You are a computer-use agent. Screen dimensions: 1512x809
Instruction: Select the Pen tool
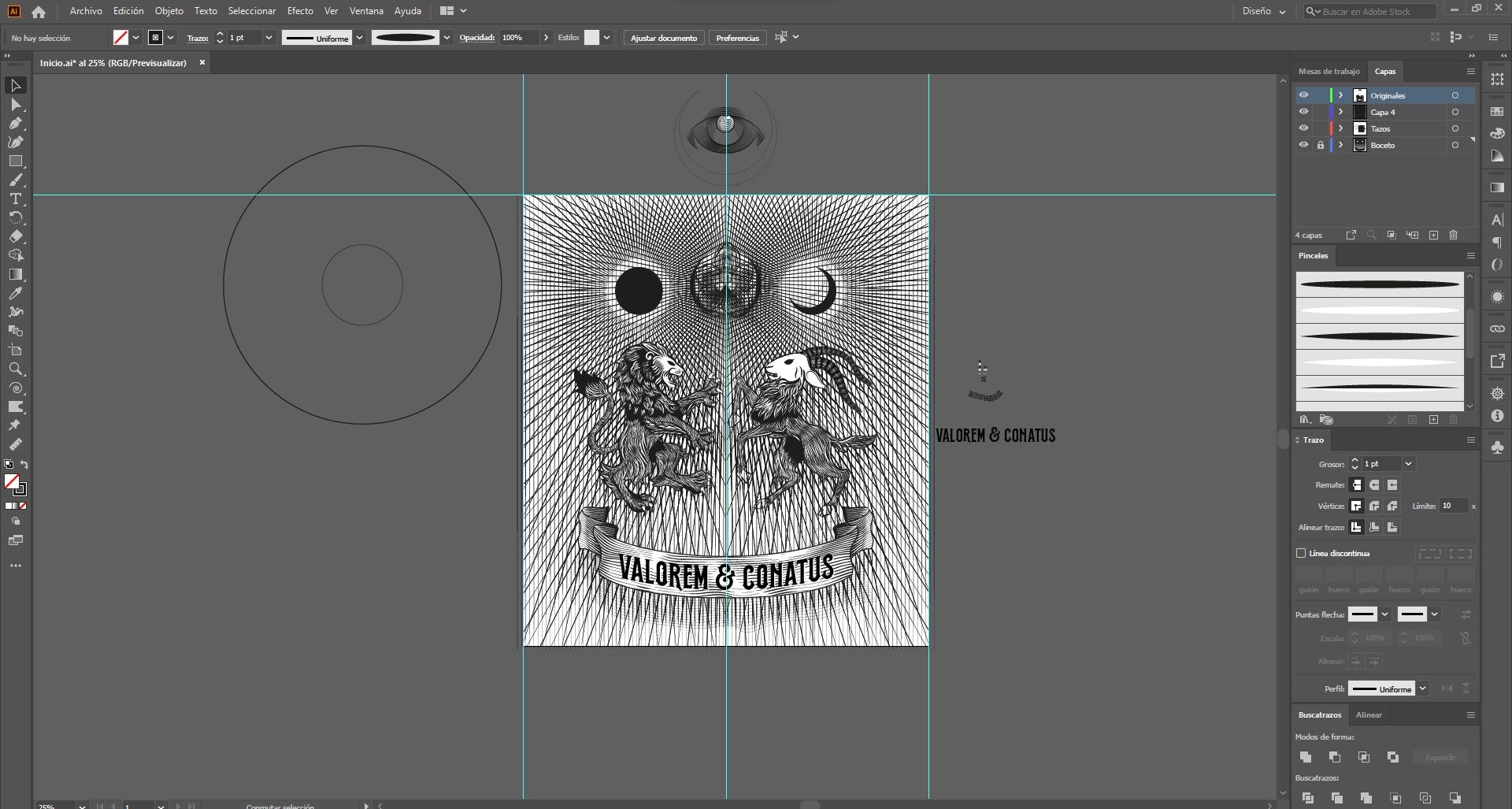pyautogui.click(x=15, y=123)
